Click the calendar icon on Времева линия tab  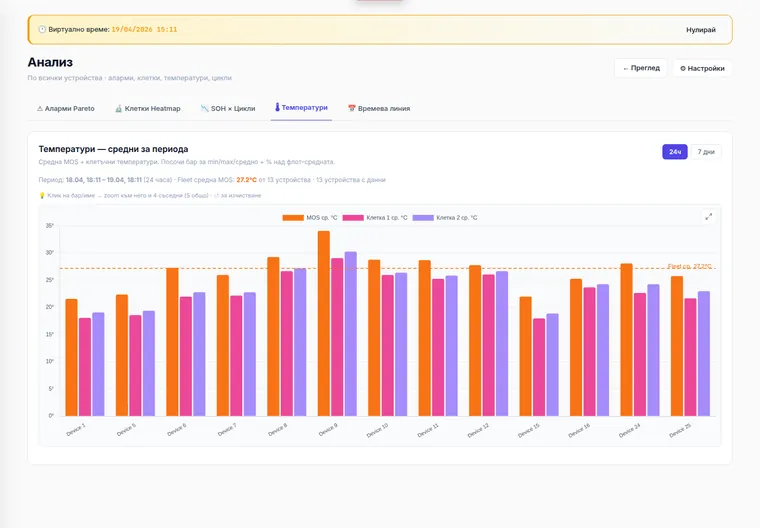pos(352,109)
